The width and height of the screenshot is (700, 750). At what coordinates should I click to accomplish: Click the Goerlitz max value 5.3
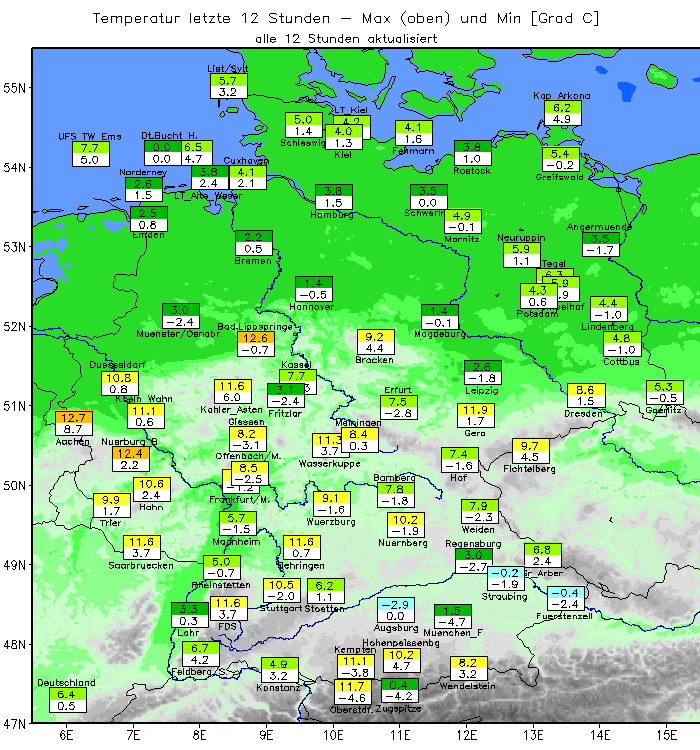point(664,386)
